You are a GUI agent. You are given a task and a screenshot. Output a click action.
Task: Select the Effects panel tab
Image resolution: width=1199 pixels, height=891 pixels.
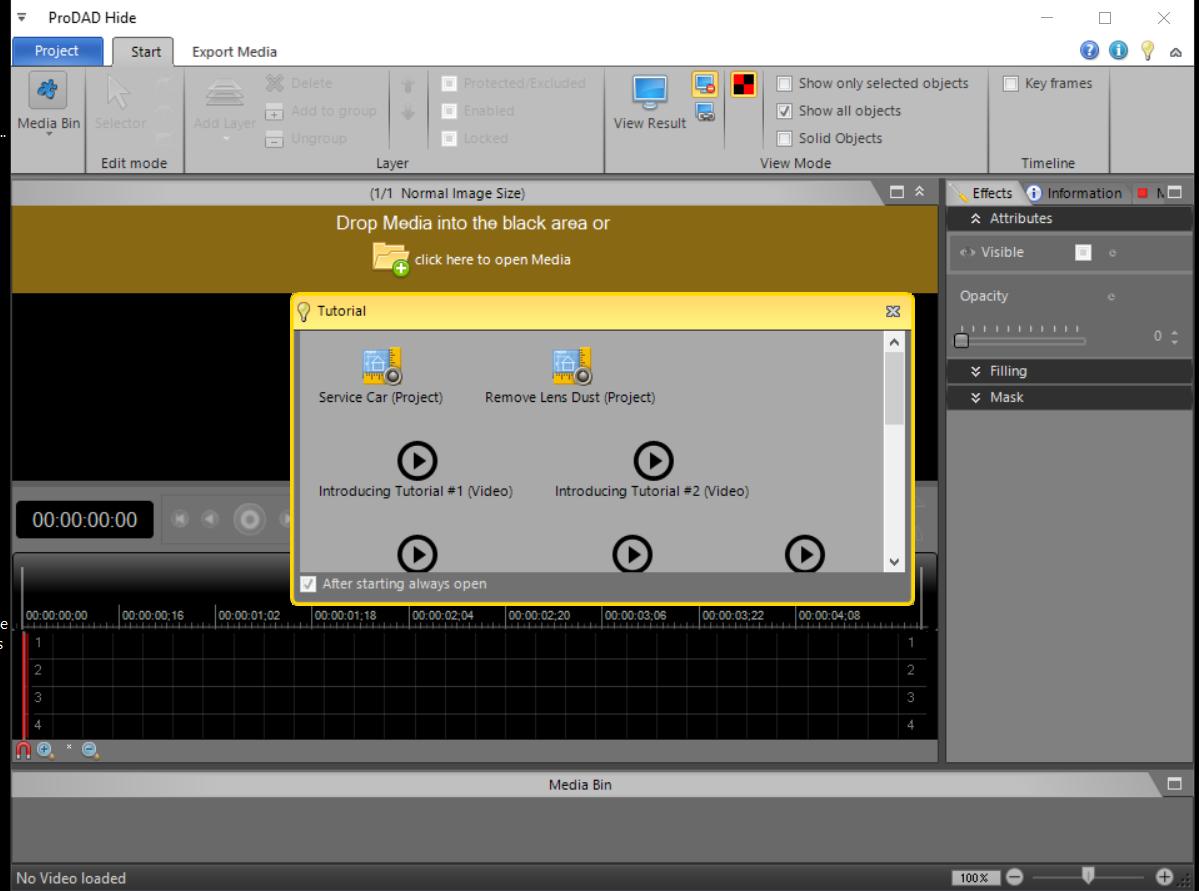(984, 193)
